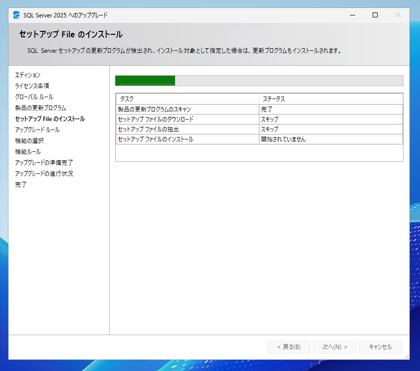Select the セットアップ ファイルのダウンロード task row
This screenshot has width=420, height=371.
[x=259, y=119]
